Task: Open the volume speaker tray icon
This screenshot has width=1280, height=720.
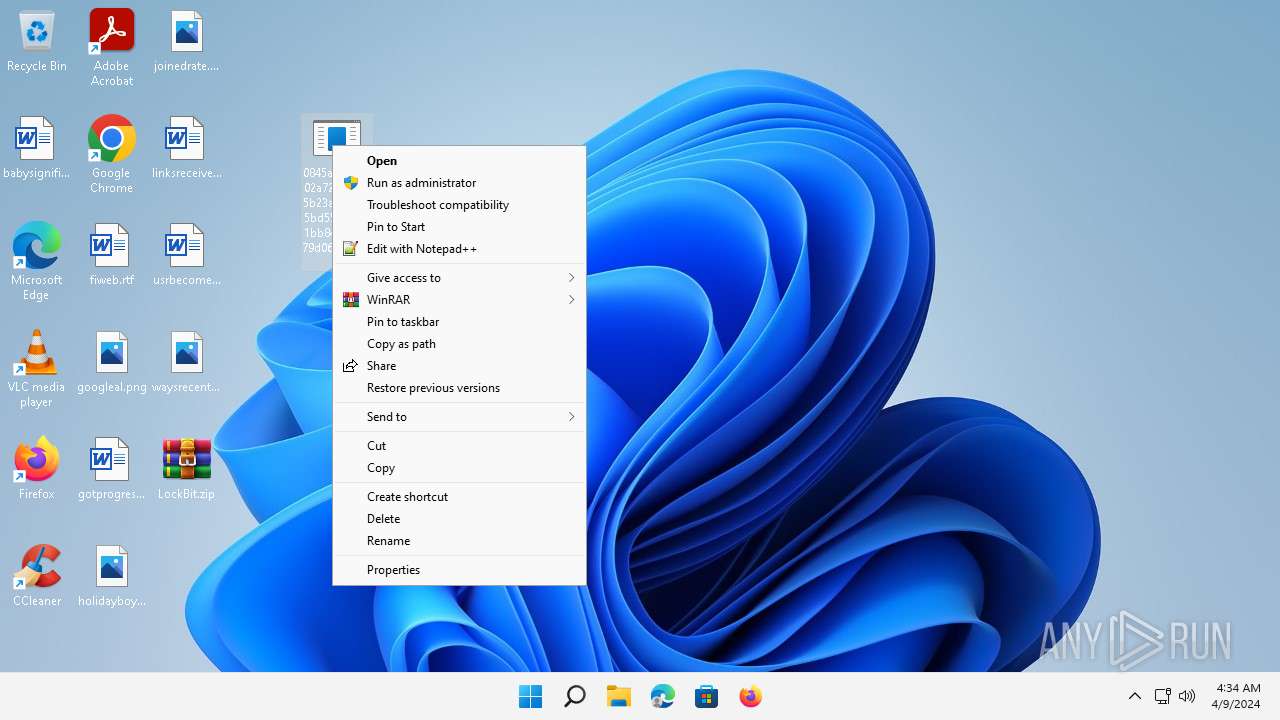Action: pos(1187,696)
